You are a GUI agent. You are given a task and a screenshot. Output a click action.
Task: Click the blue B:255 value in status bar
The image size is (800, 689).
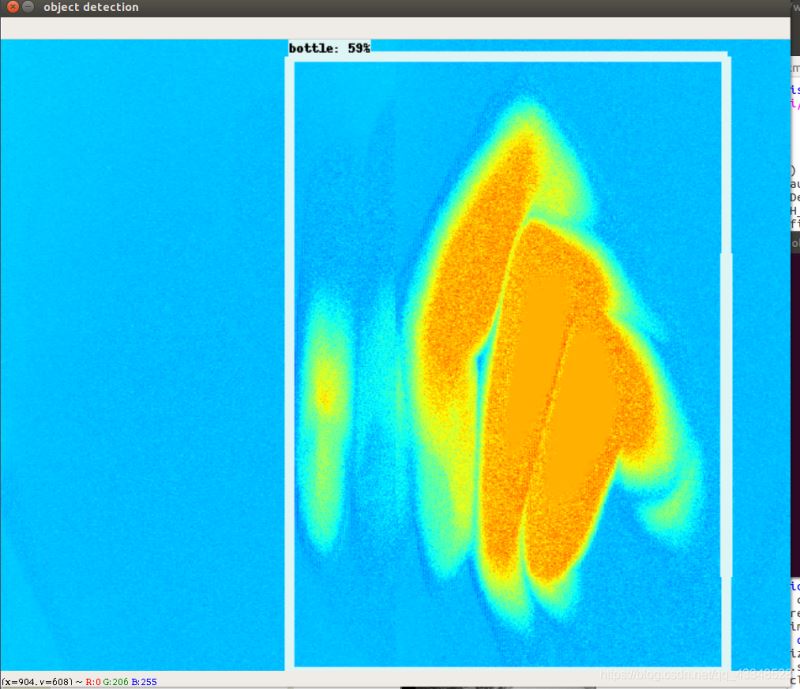click(144, 682)
